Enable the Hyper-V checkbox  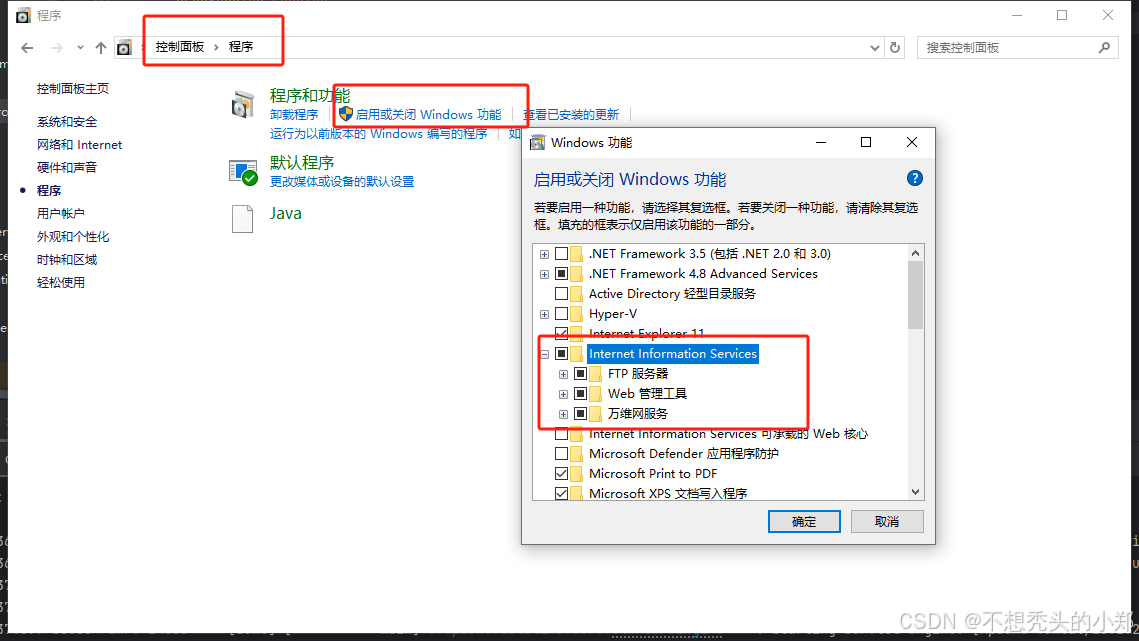point(562,314)
